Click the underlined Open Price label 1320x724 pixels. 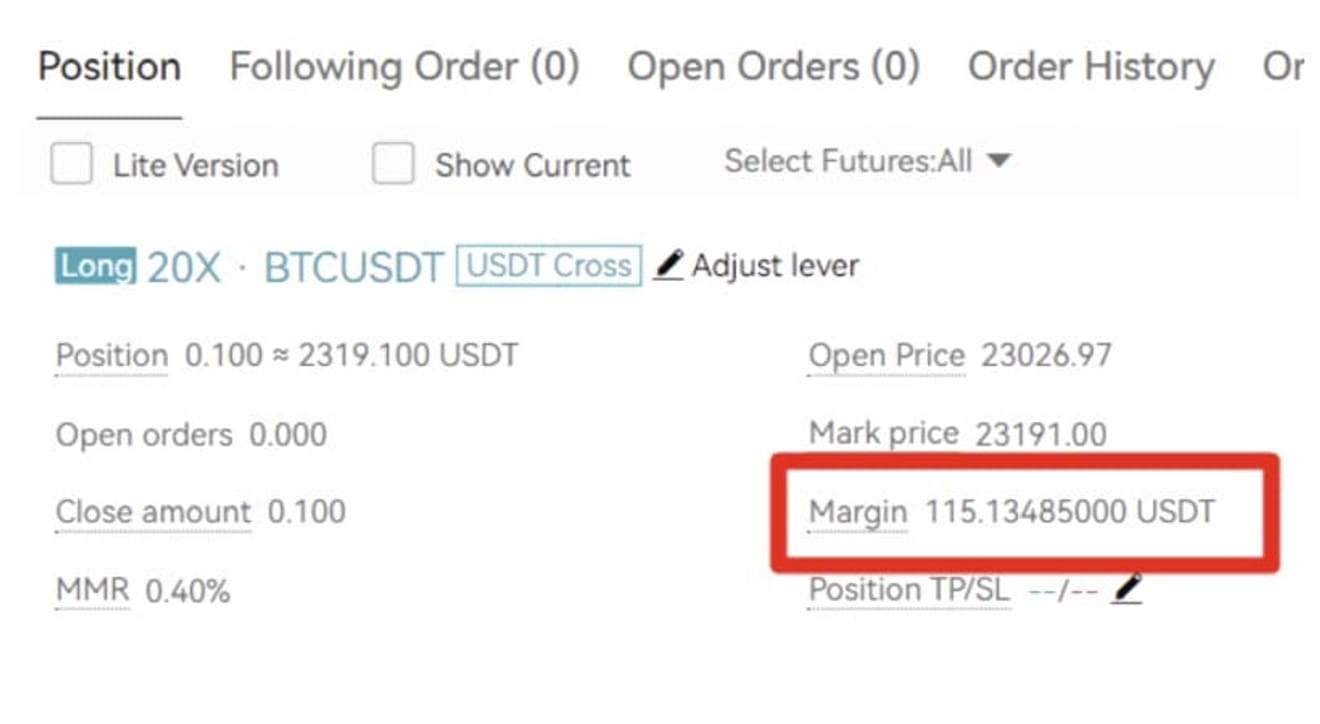[x=886, y=356]
